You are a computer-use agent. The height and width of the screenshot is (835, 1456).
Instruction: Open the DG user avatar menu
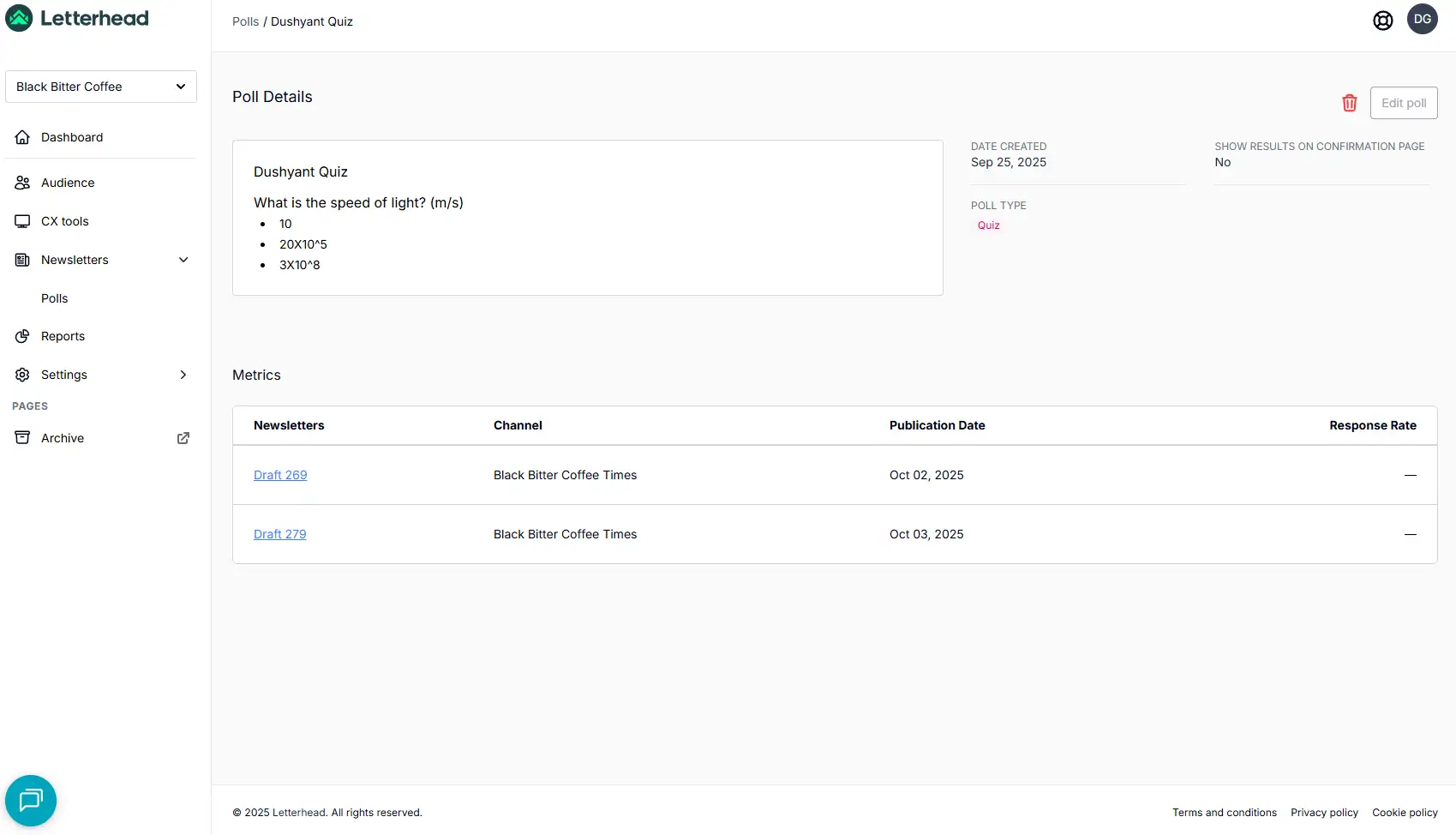point(1422,19)
